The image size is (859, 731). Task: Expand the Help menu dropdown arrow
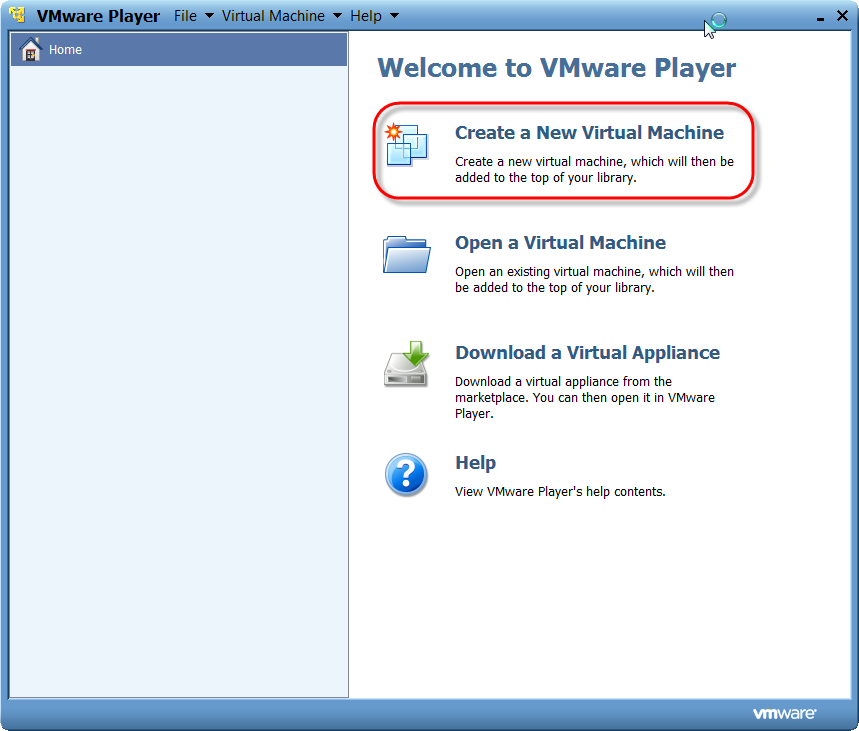(x=394, y=16)
